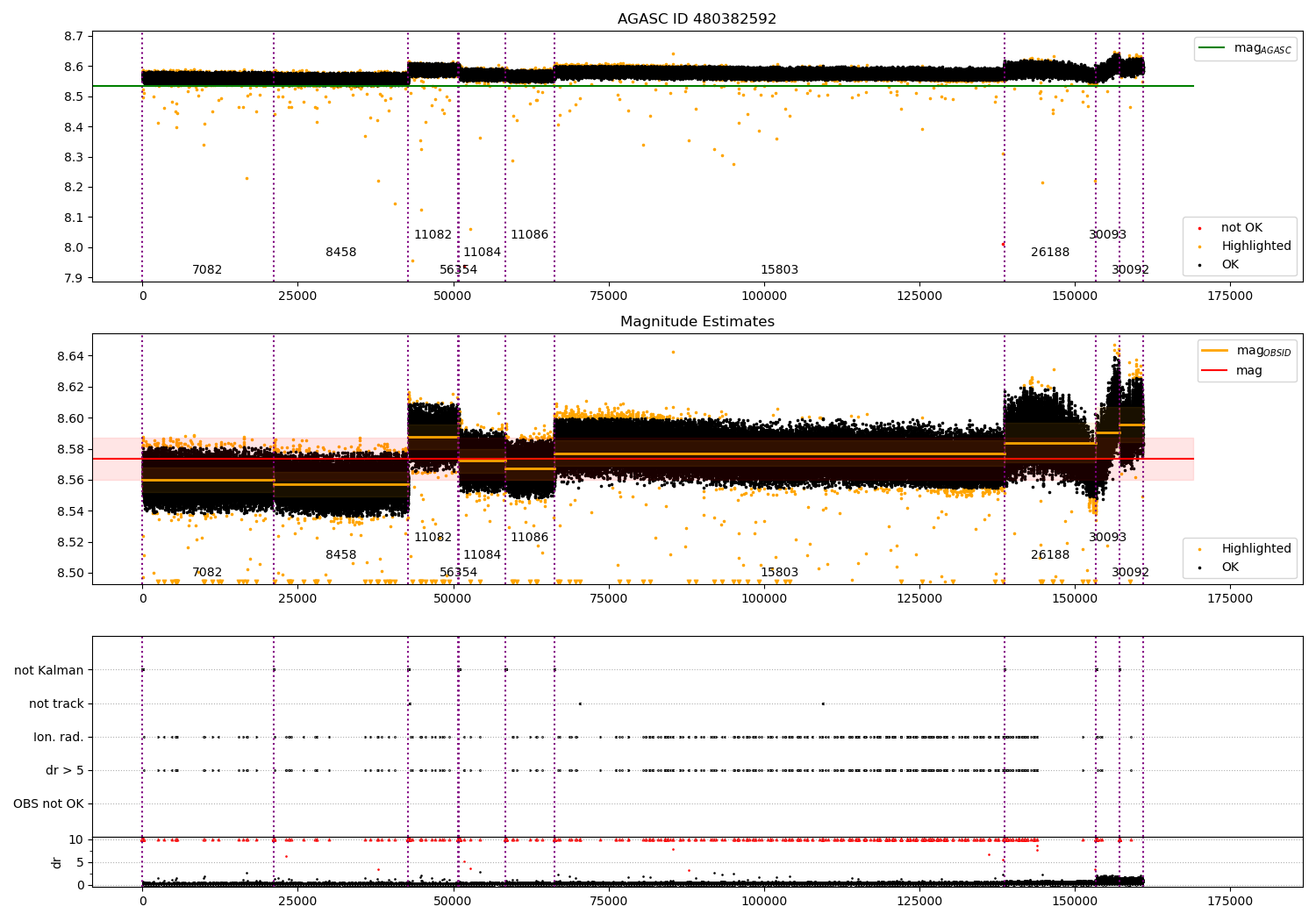The height and width of the screenshot is (921, 1316).
Task: Click the 'not track' axis label
Action: (x=56, y=703)
